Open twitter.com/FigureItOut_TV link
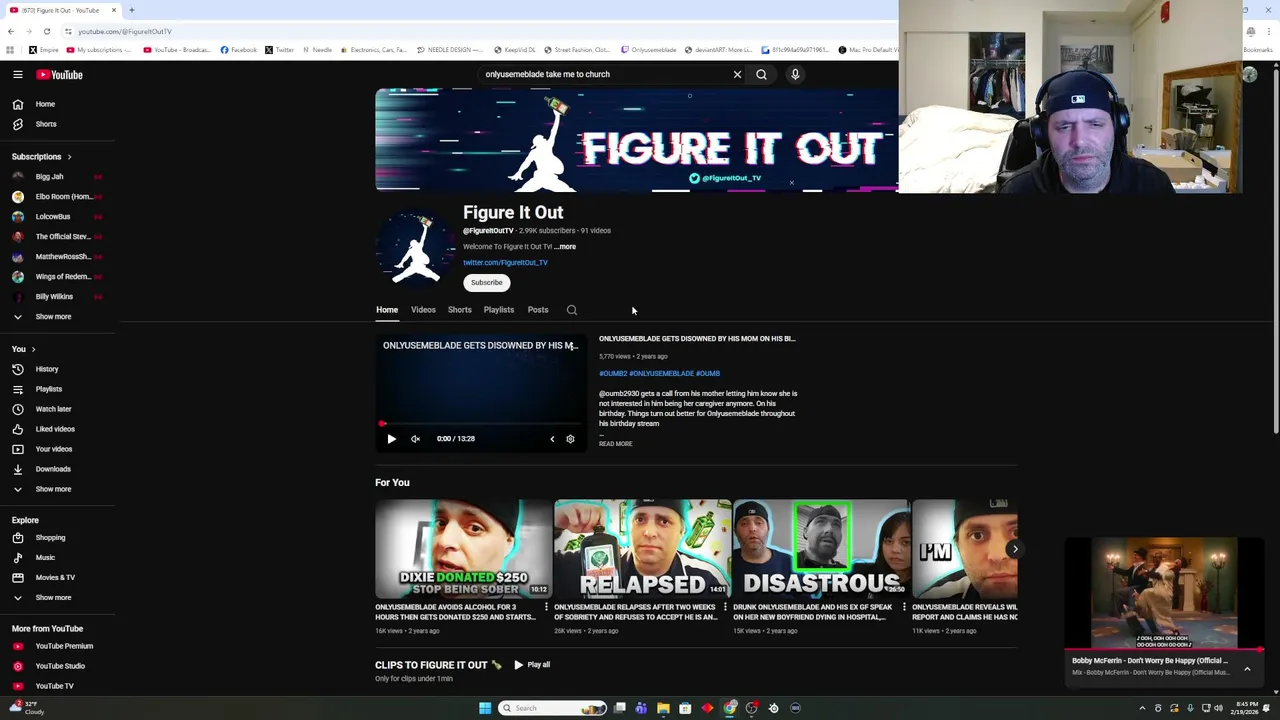The height and width of the screenshot is (720, 1280). point(505,263)
